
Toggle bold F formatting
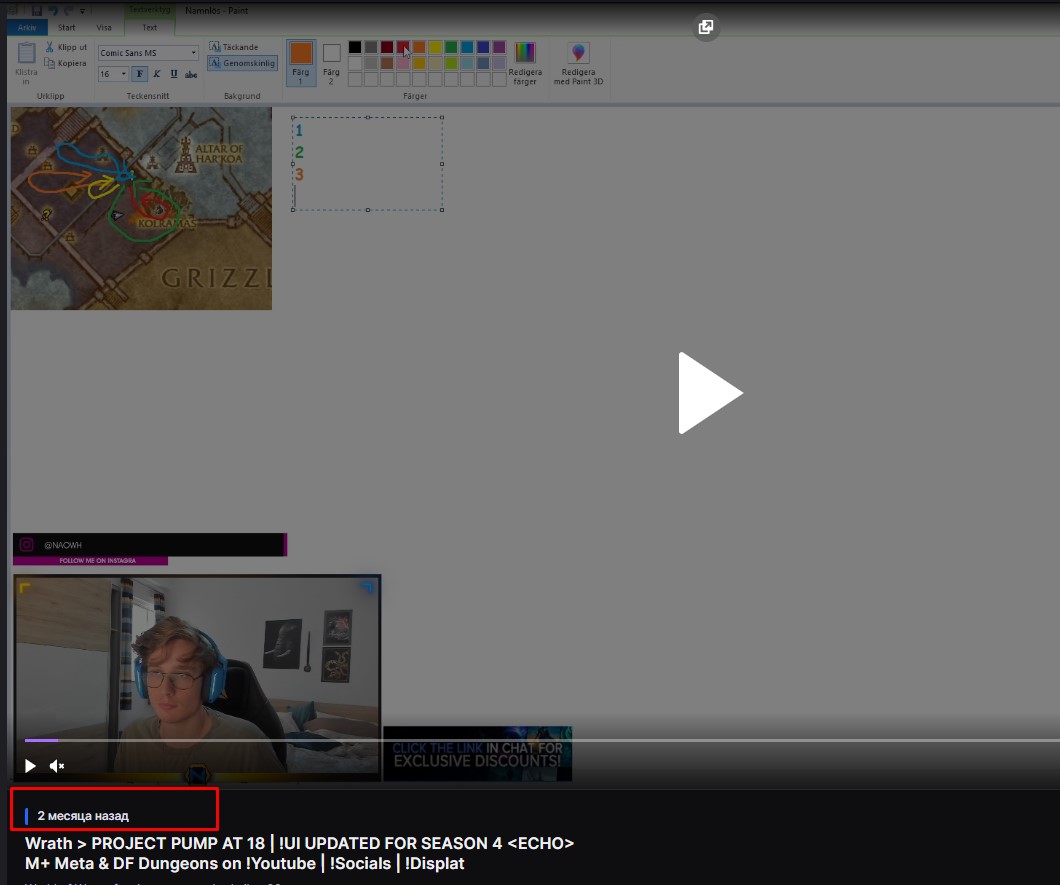(x=139, y=74)
